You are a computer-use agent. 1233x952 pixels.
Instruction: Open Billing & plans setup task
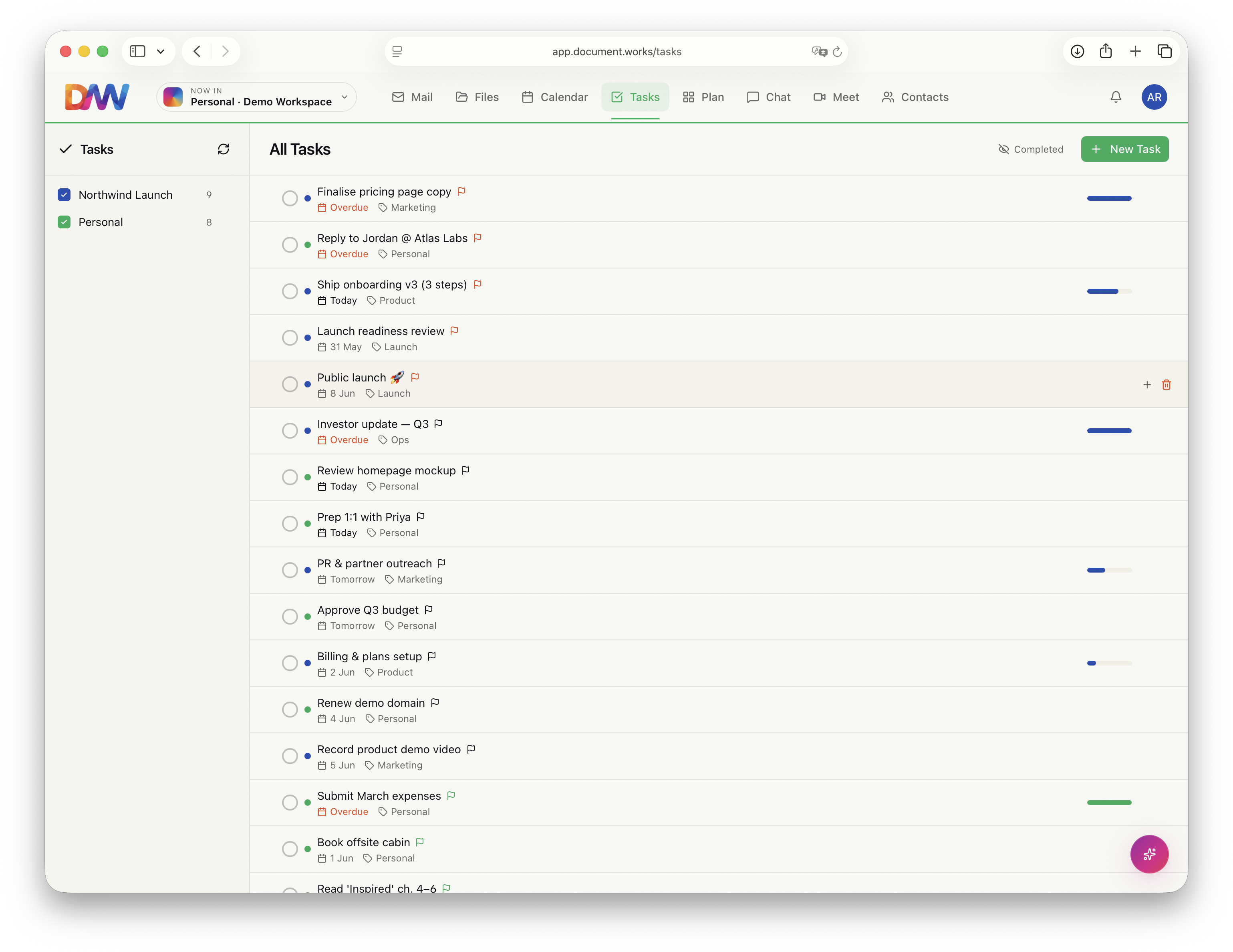pyautogui.click(x=719, y=664)
